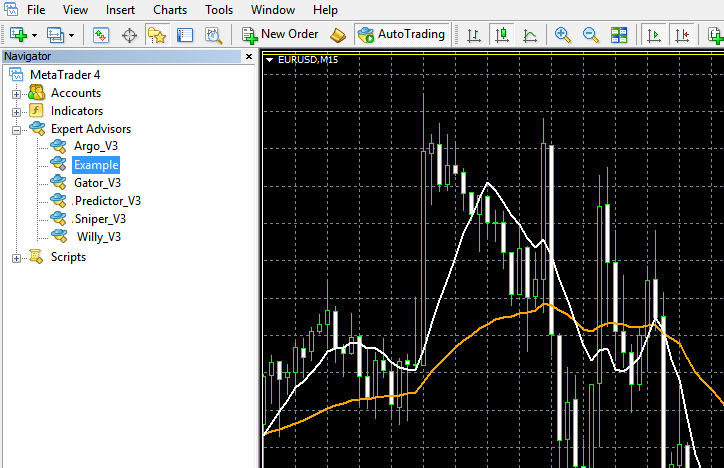Expand the Indicators tree node
The image size is (724, 468).
pos(16,112)
